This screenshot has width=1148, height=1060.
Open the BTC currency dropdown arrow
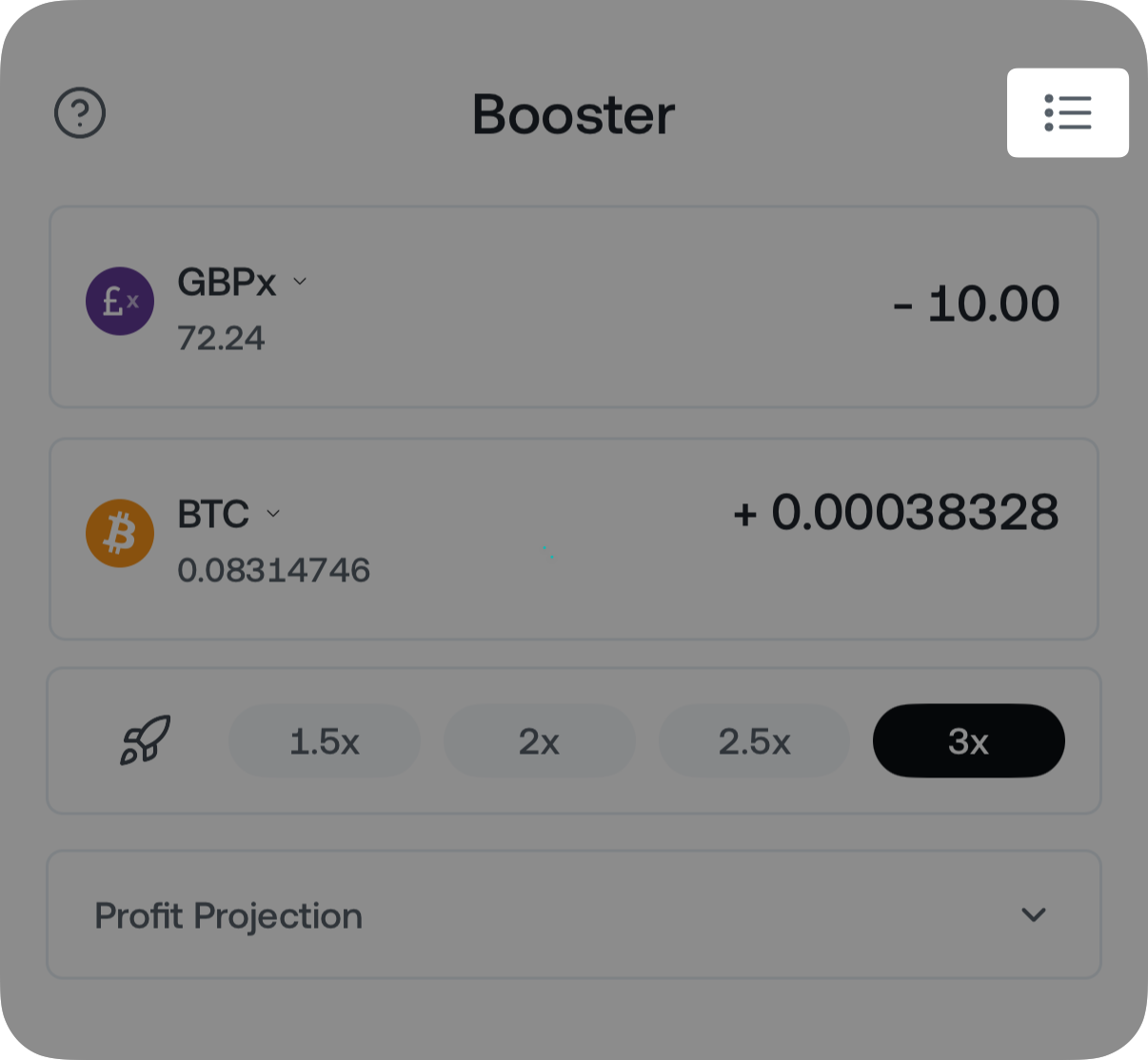click(x=273, y=513)
